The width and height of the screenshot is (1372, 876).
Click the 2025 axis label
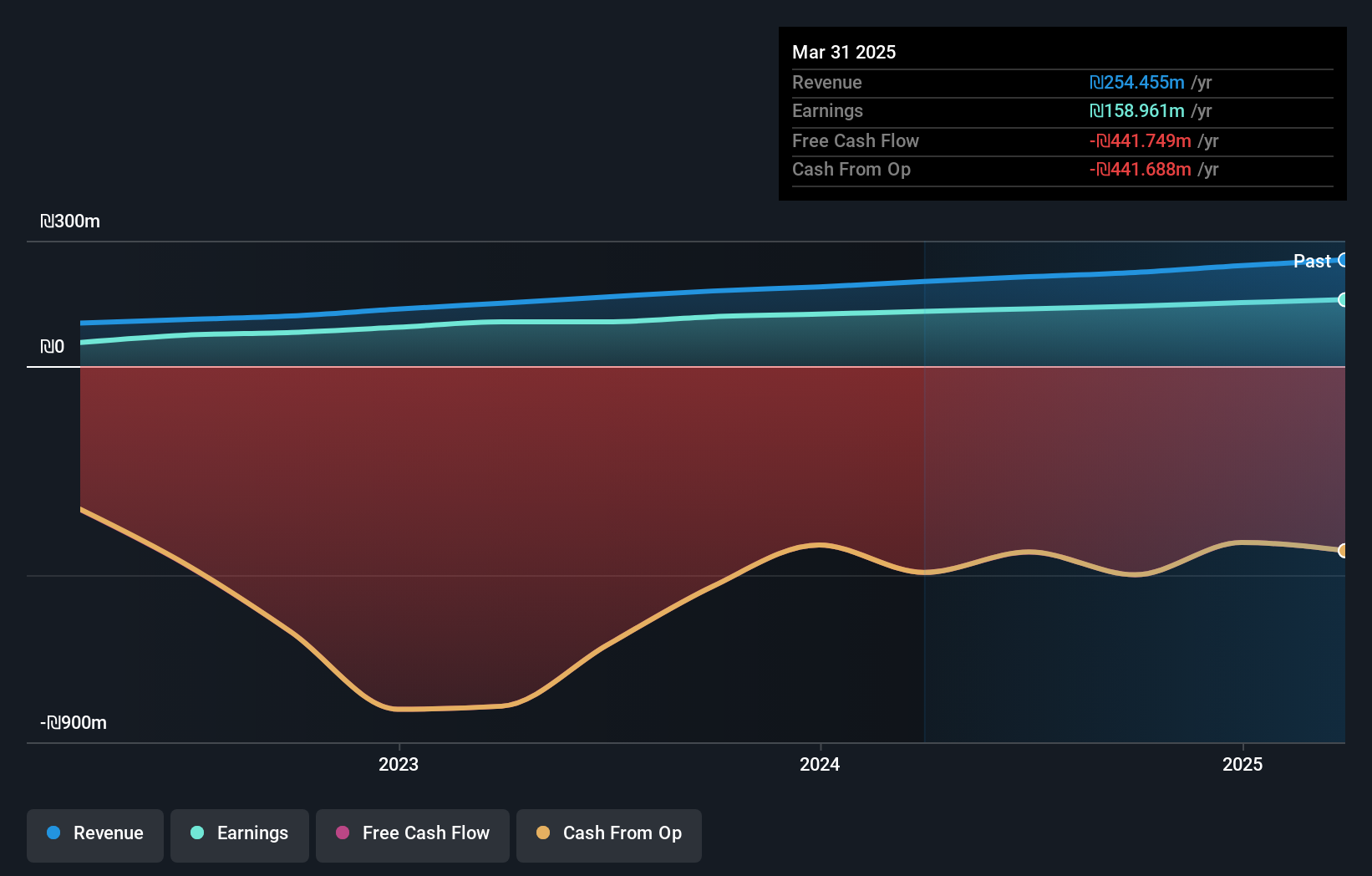pyautogui.click(x=1242, y=764)
